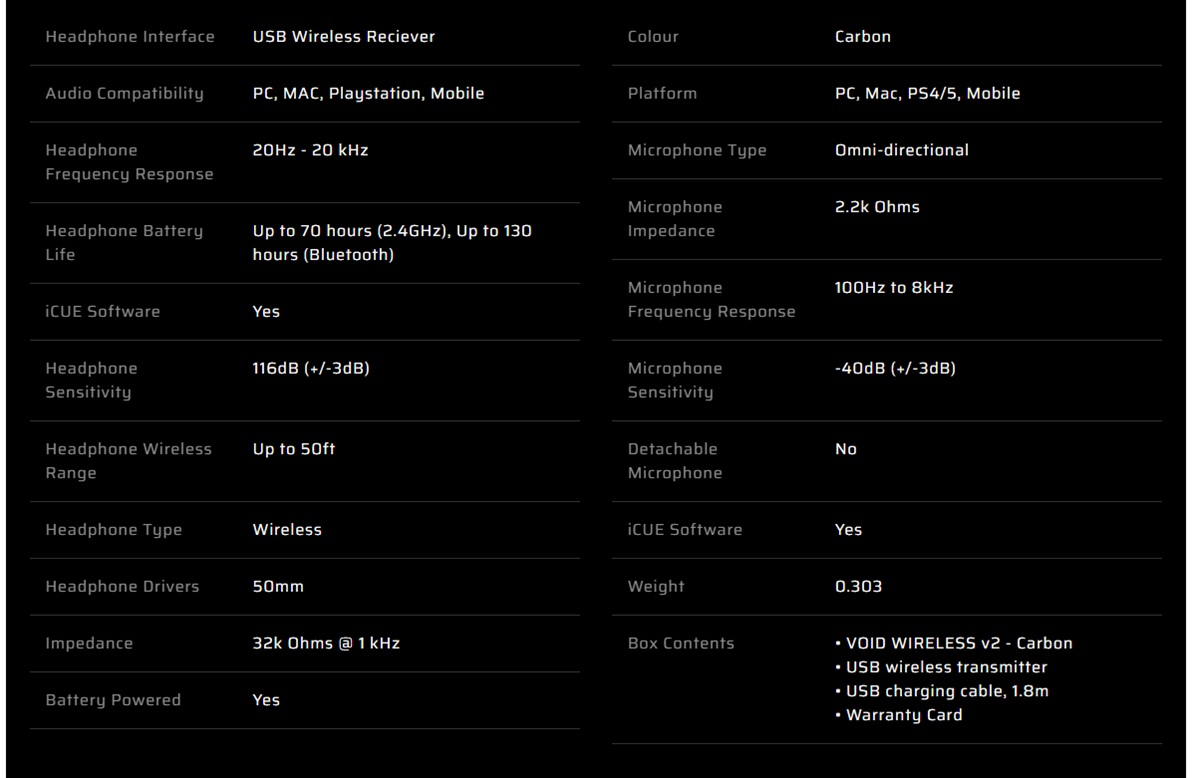Select the "Battery Powered" label
The height and width of the screenshot is (778, 1200).
[x=113, y=700]
